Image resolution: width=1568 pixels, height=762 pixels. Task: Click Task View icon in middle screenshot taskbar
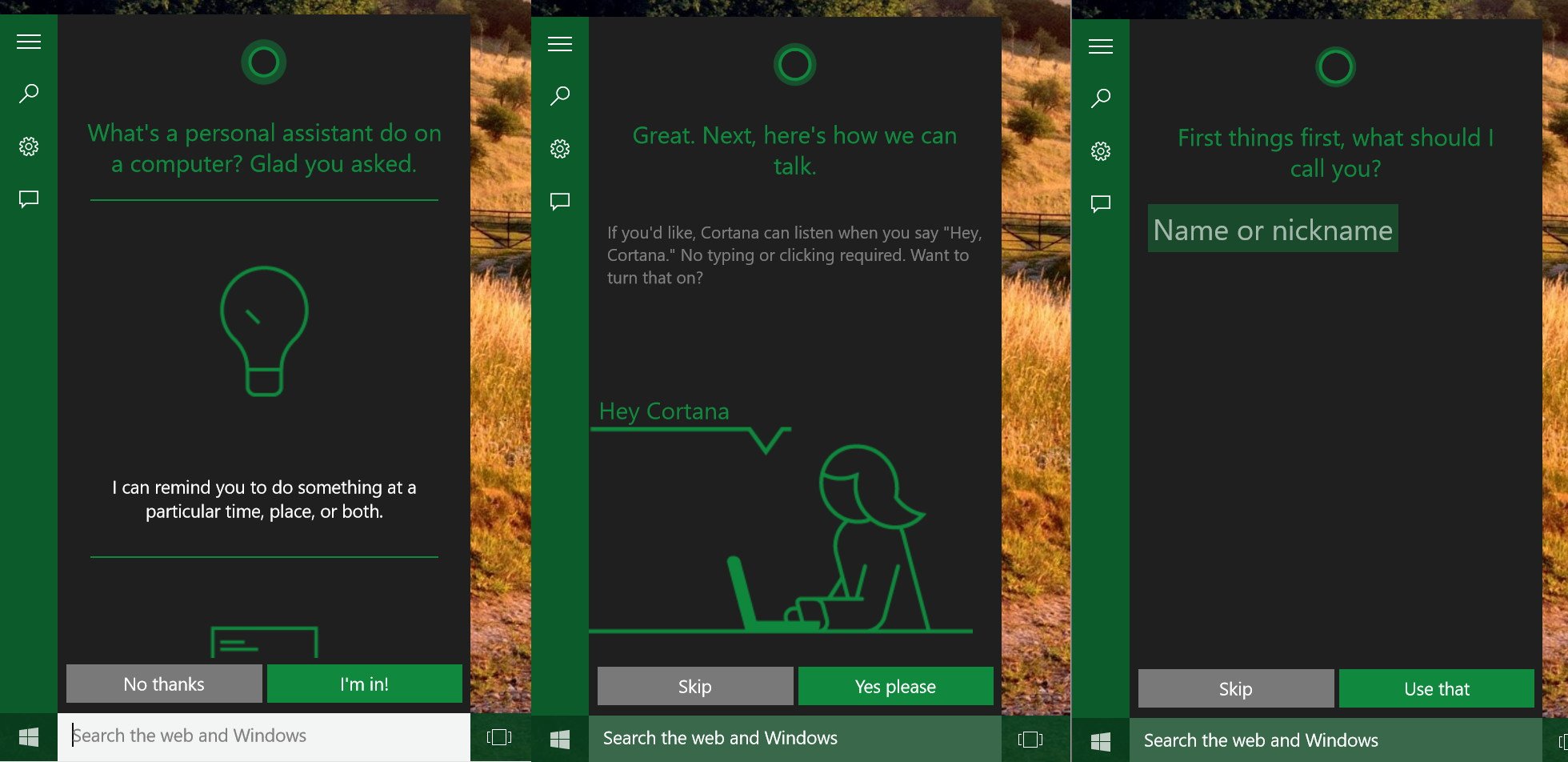pyautogui.click(x=1030, y=740)
